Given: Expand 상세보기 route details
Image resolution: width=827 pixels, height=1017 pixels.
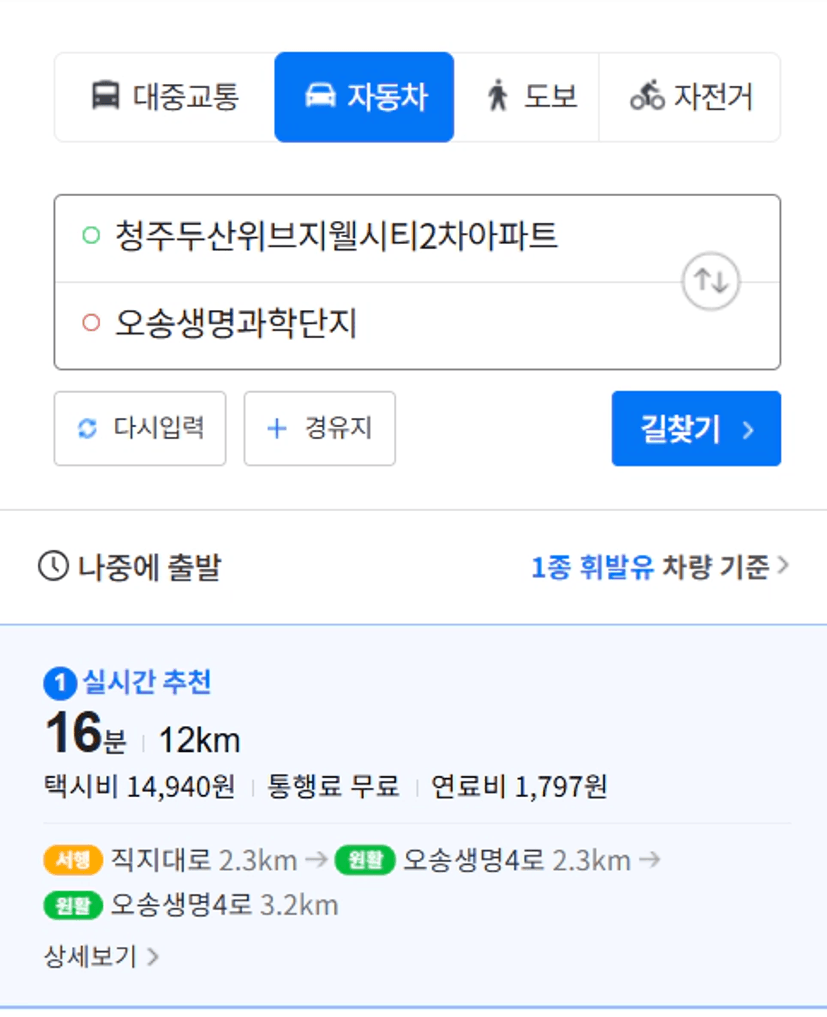Looking at the screenshot, I should click(101, 956).
